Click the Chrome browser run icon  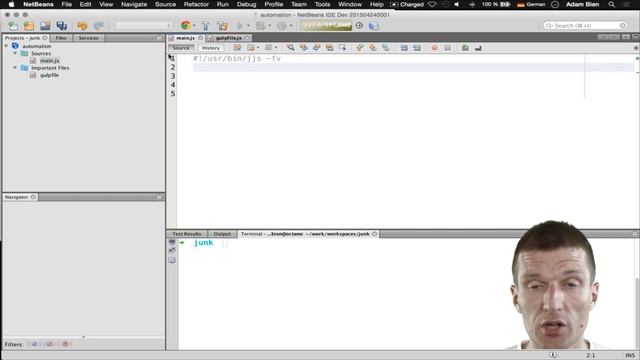pyautogui.click(x=186, y=26)
